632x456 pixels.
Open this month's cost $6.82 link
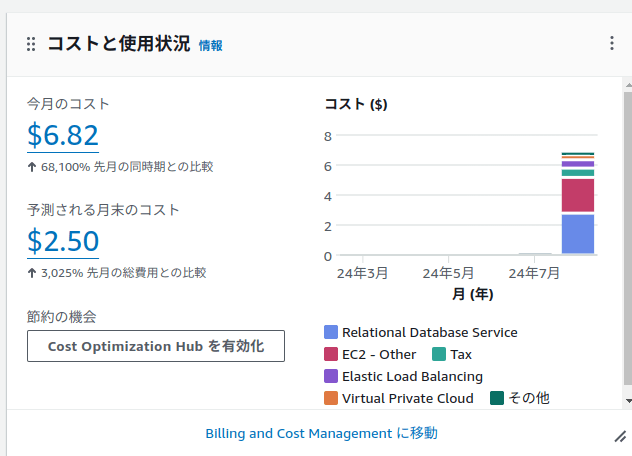tap(63, 135)
